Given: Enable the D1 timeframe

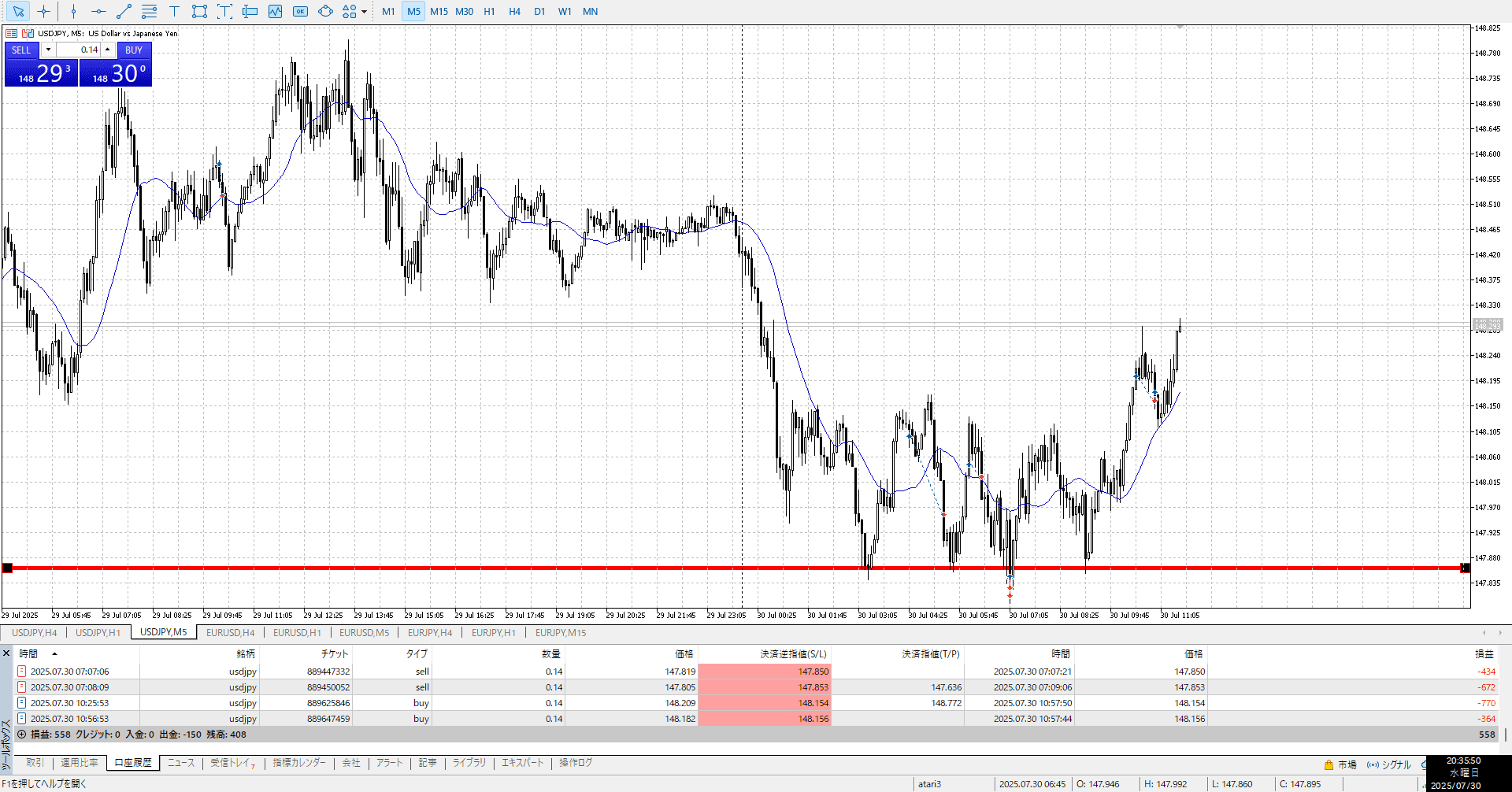Looking at the screenshot, I should tap(539, 12).
